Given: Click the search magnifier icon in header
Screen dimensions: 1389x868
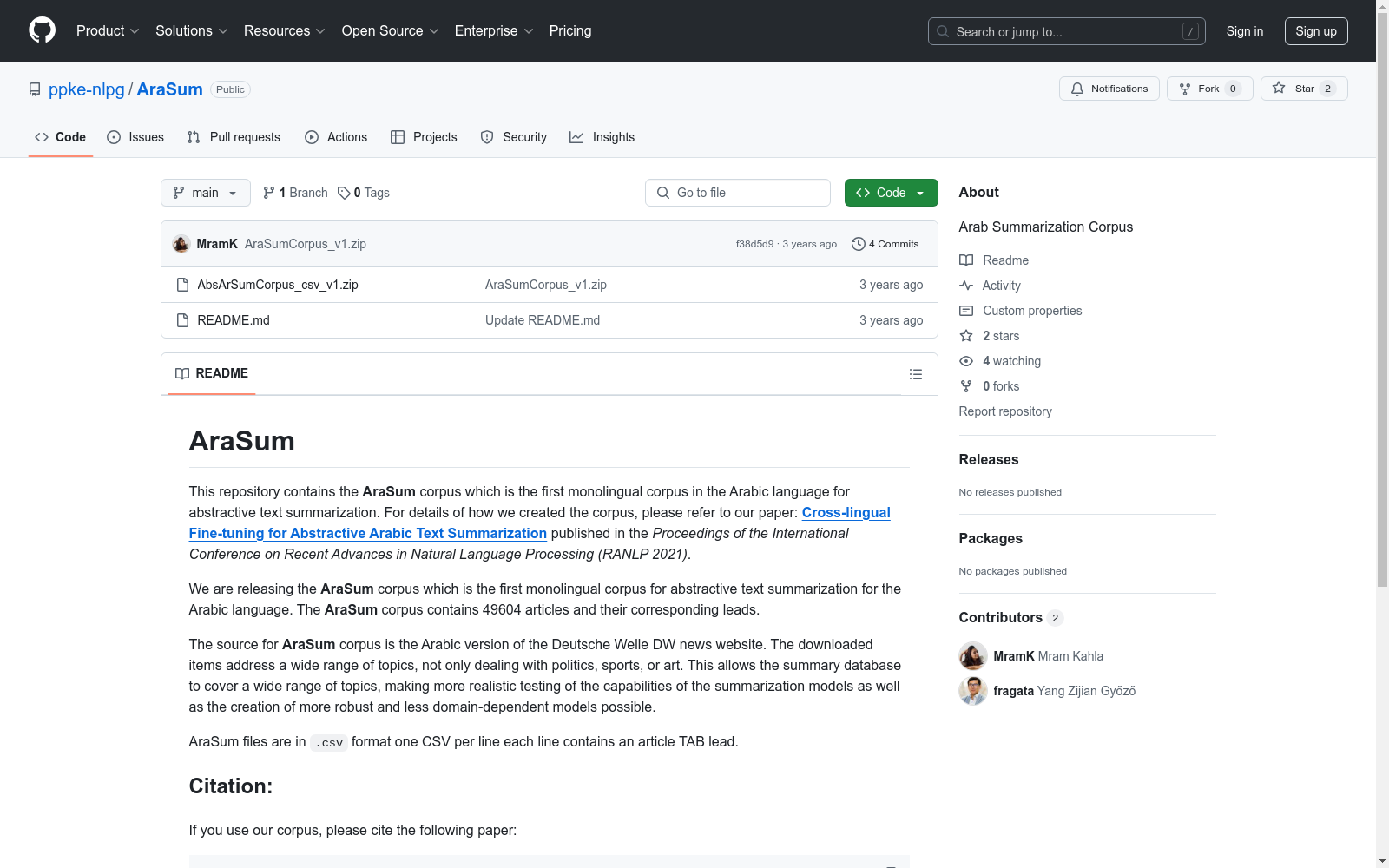Looking at the screenshot, I should tap(943, 31).
